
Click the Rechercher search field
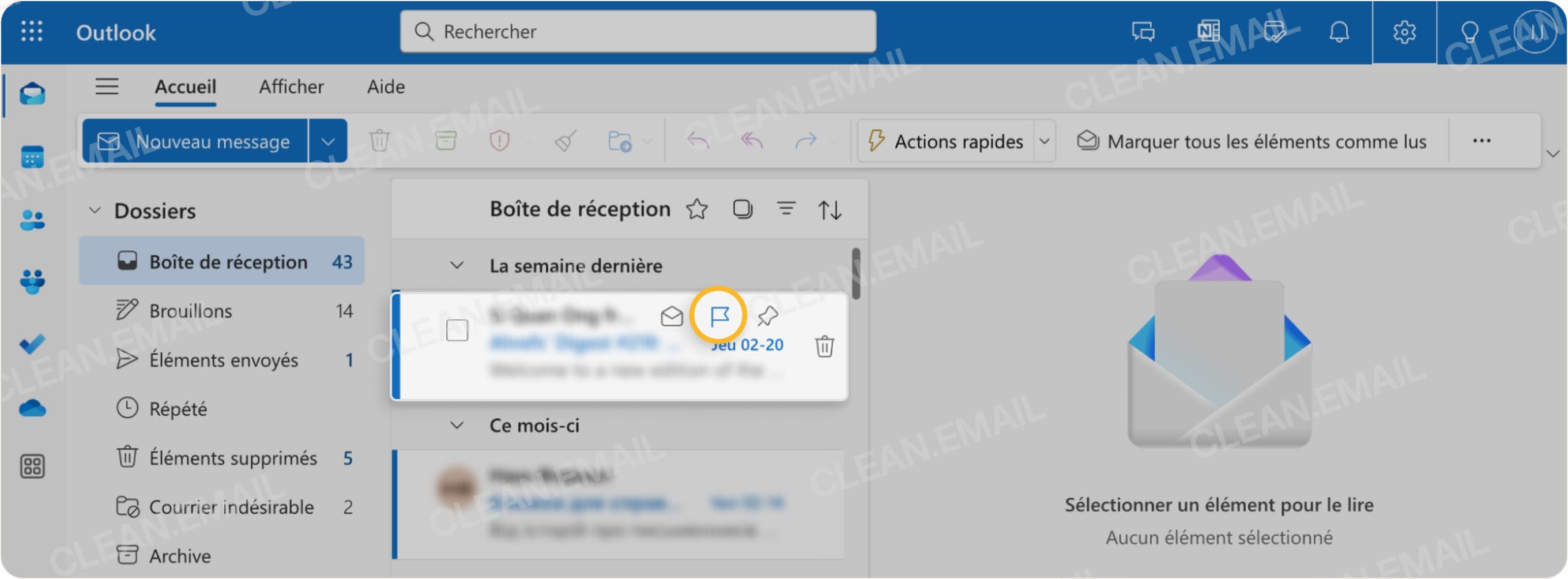click(x=636, y=32)
